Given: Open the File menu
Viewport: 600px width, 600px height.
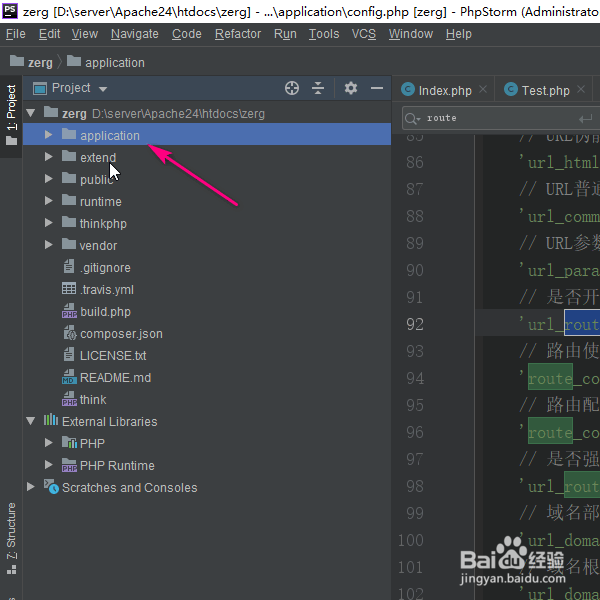Looking at the screenshot, I should pos(16,34).
